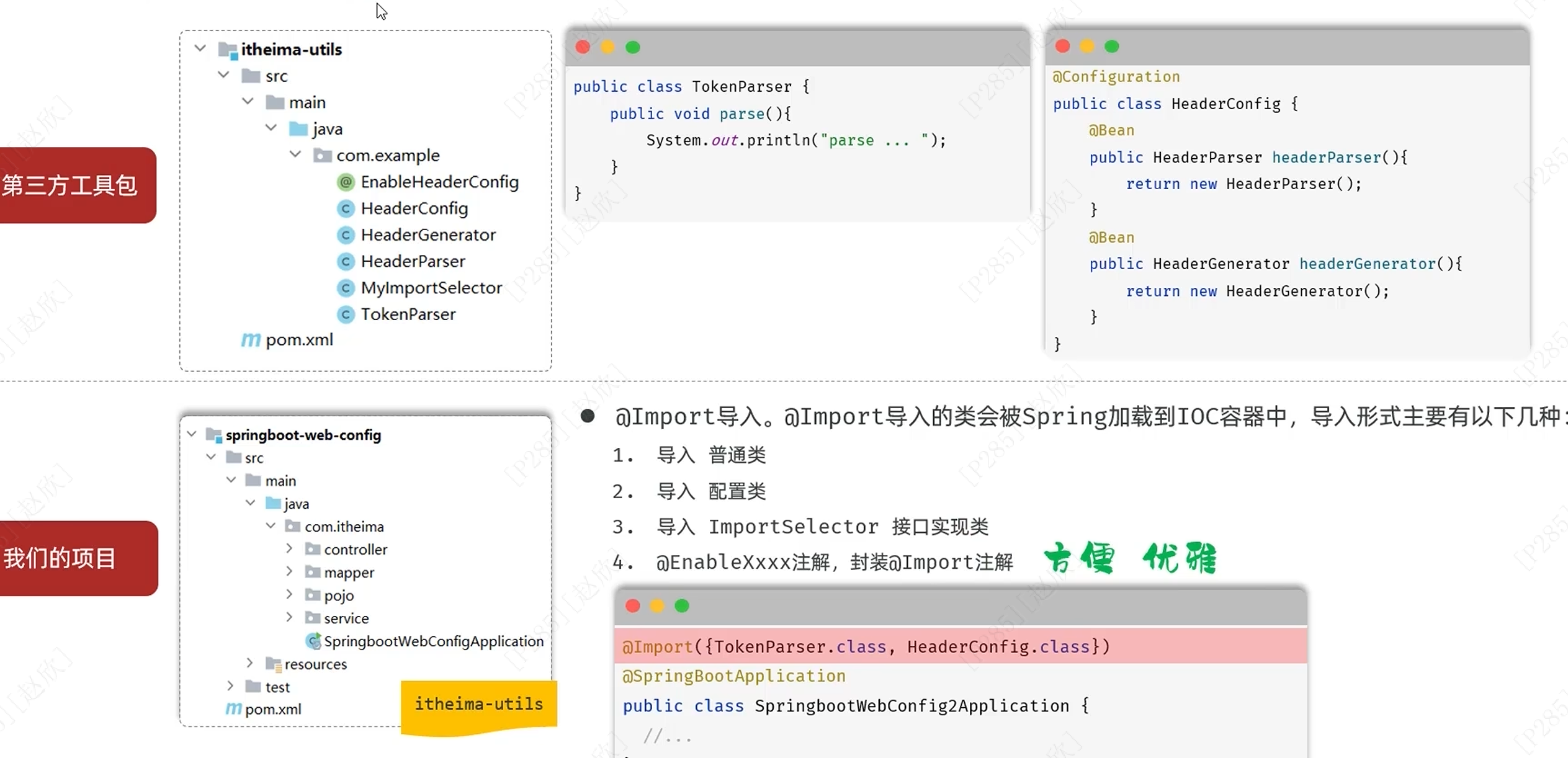
Task: Click the resources folder icon
Action: [274, 664]
